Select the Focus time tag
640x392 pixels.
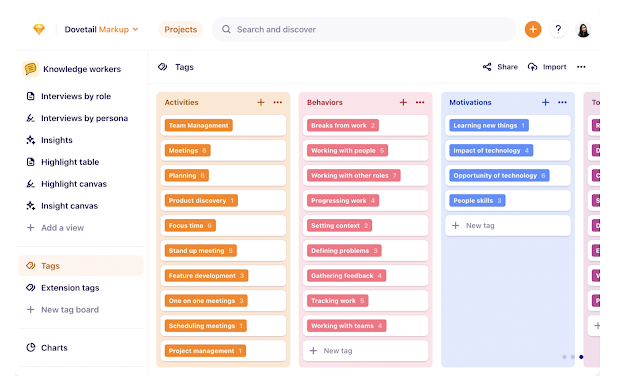tap(190, 225)
